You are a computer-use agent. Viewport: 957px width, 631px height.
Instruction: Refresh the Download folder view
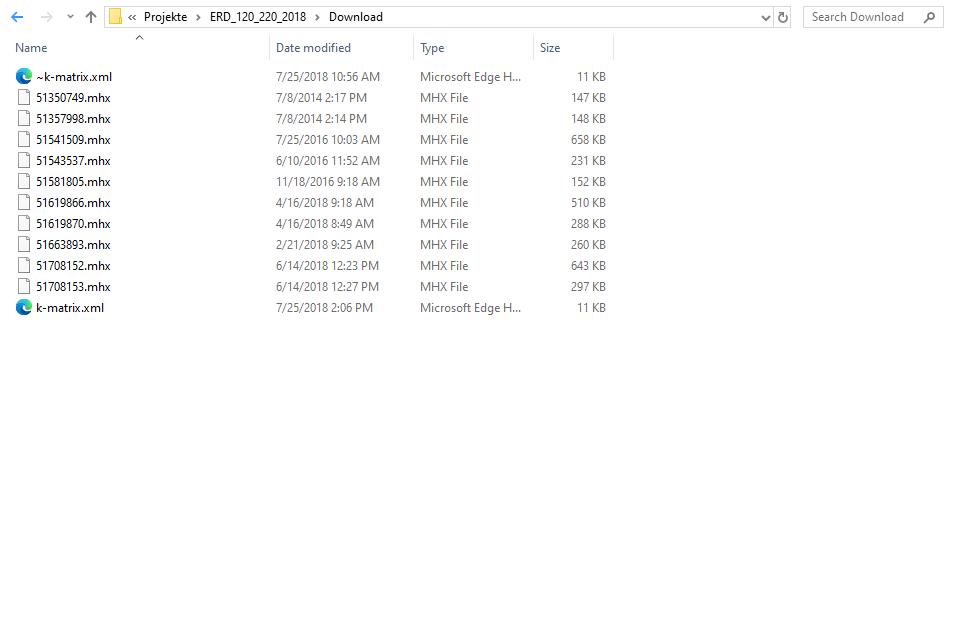(782, 18)
